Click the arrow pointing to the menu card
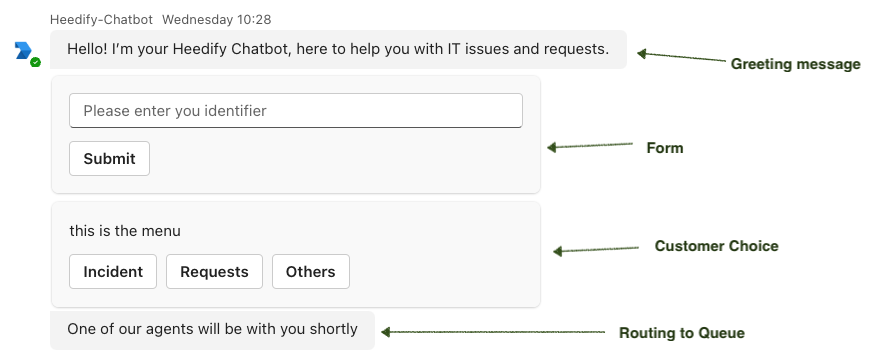 596,249
